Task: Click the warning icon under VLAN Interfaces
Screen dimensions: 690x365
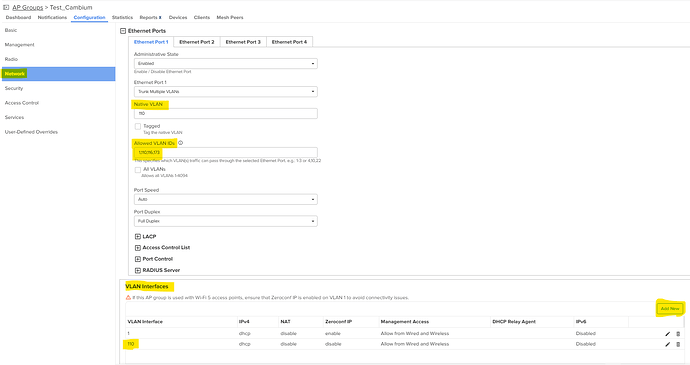Action: (128, 298)
